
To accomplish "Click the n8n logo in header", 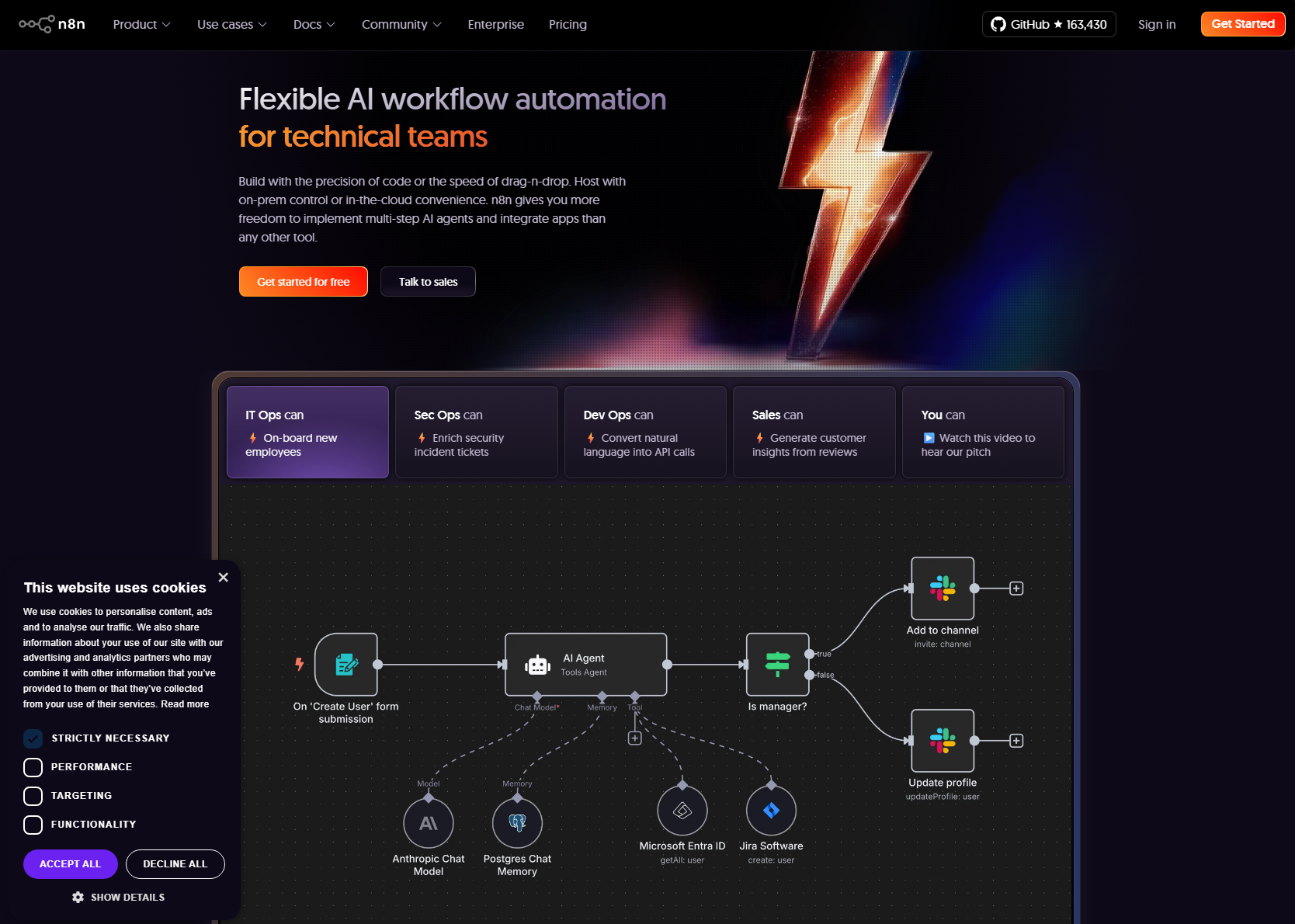I will [x=52, y=24].
